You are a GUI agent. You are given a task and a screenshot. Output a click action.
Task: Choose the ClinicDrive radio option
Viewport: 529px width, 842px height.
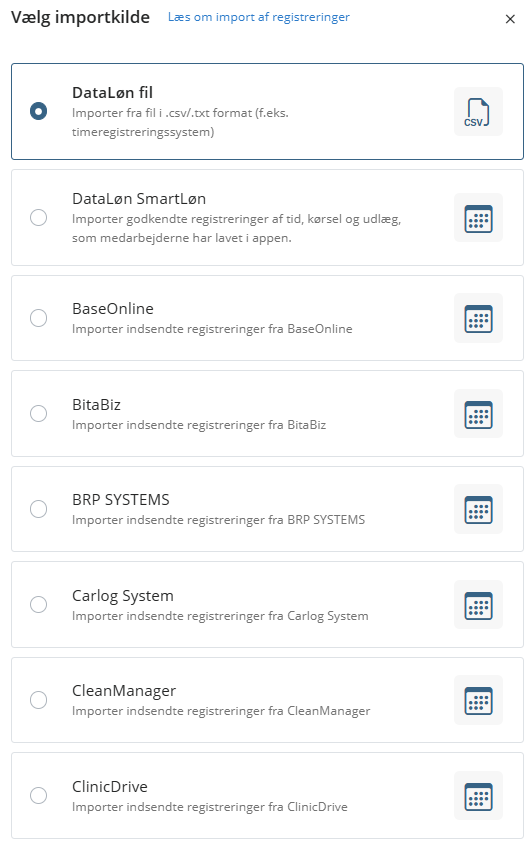point(38,795)
